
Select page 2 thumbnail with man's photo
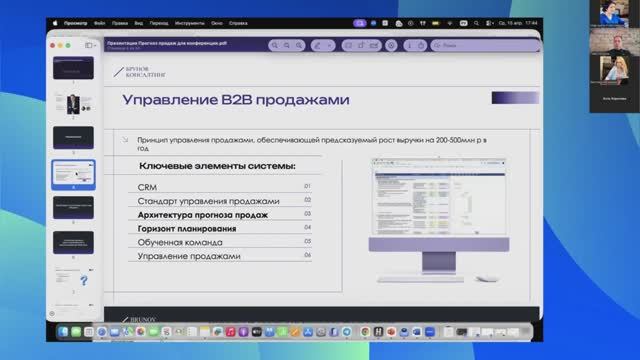pos(73,103)
